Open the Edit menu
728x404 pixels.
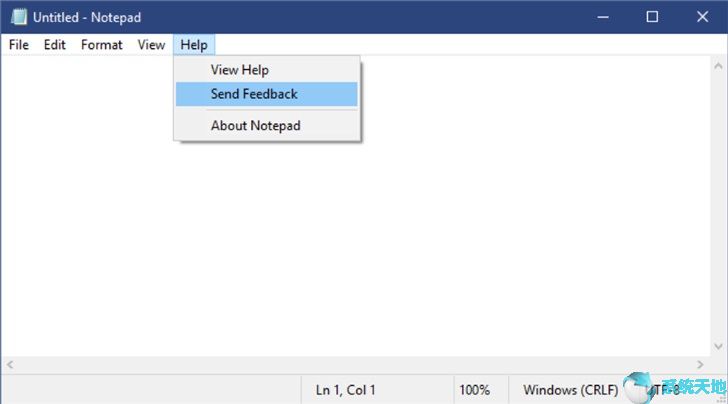coord(54,45)
